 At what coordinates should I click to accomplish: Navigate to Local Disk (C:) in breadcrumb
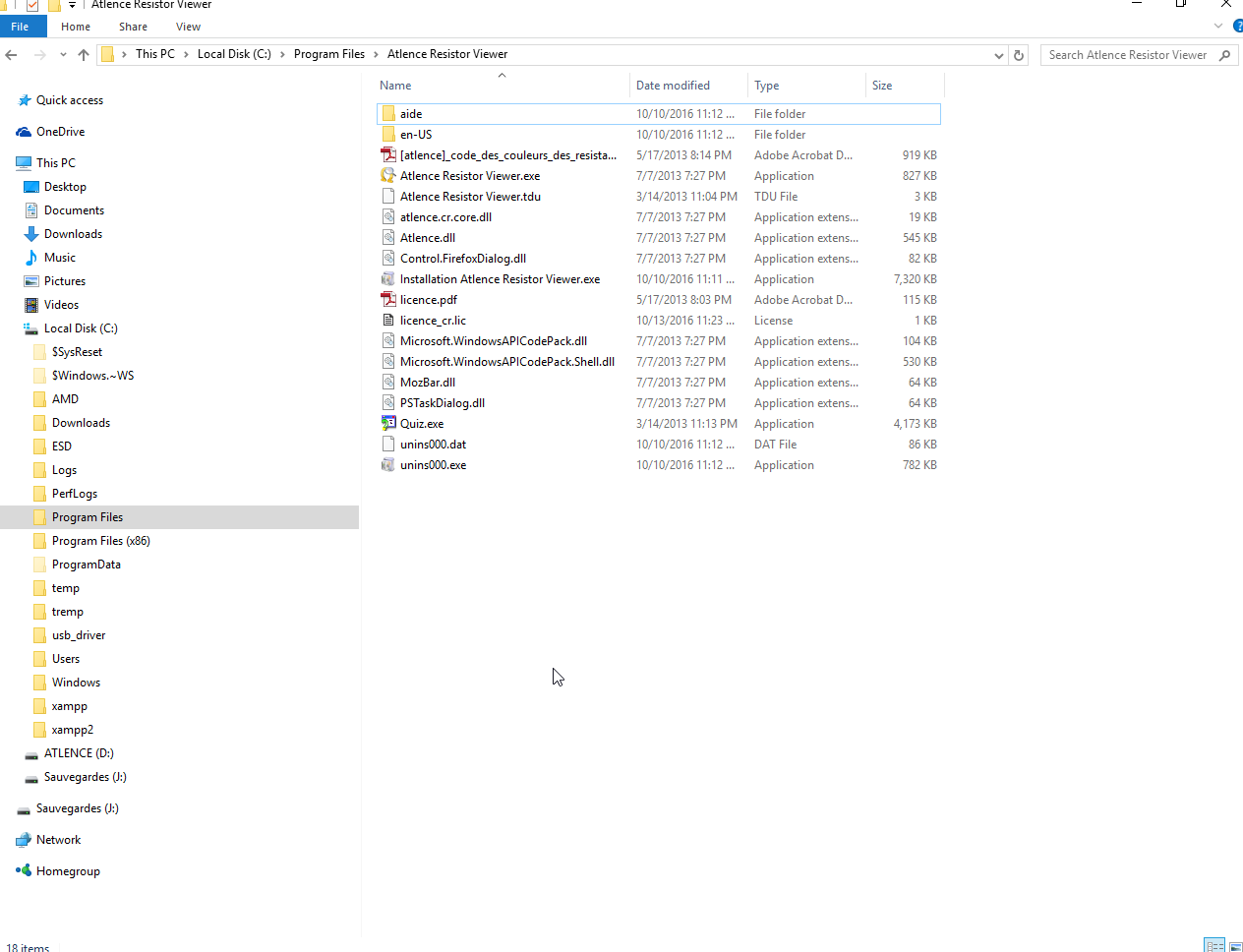pos(234,54)
